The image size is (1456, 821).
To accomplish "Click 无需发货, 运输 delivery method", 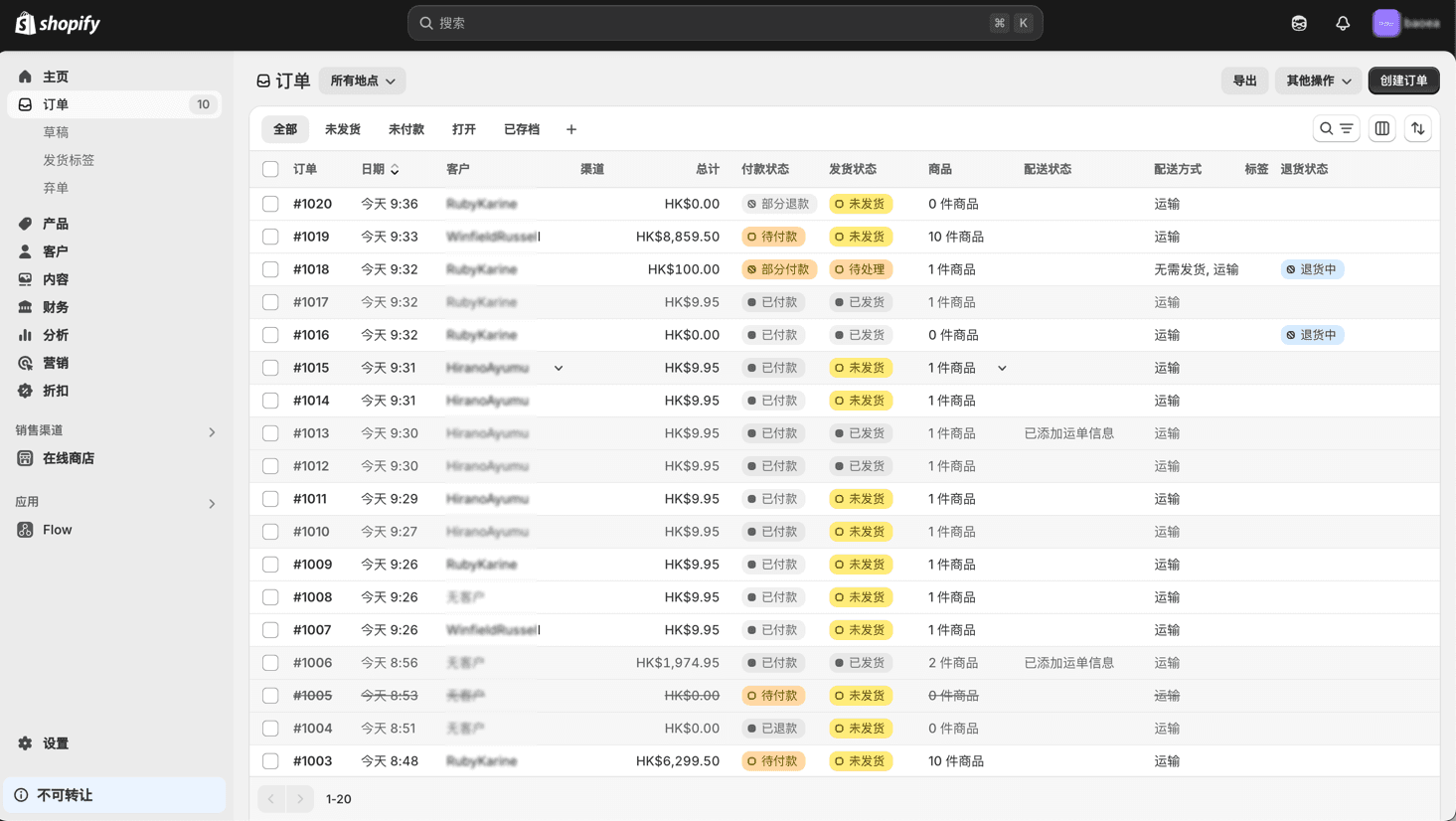I will click(1196, 269).
